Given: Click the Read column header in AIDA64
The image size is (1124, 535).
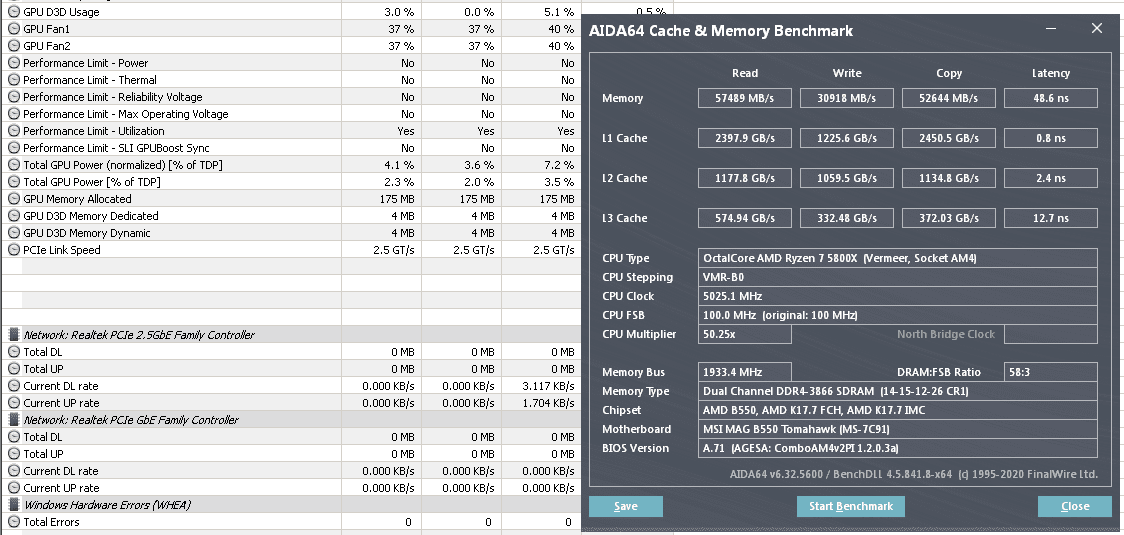Looking at the screenshot, I should click(x=745, y=73).
